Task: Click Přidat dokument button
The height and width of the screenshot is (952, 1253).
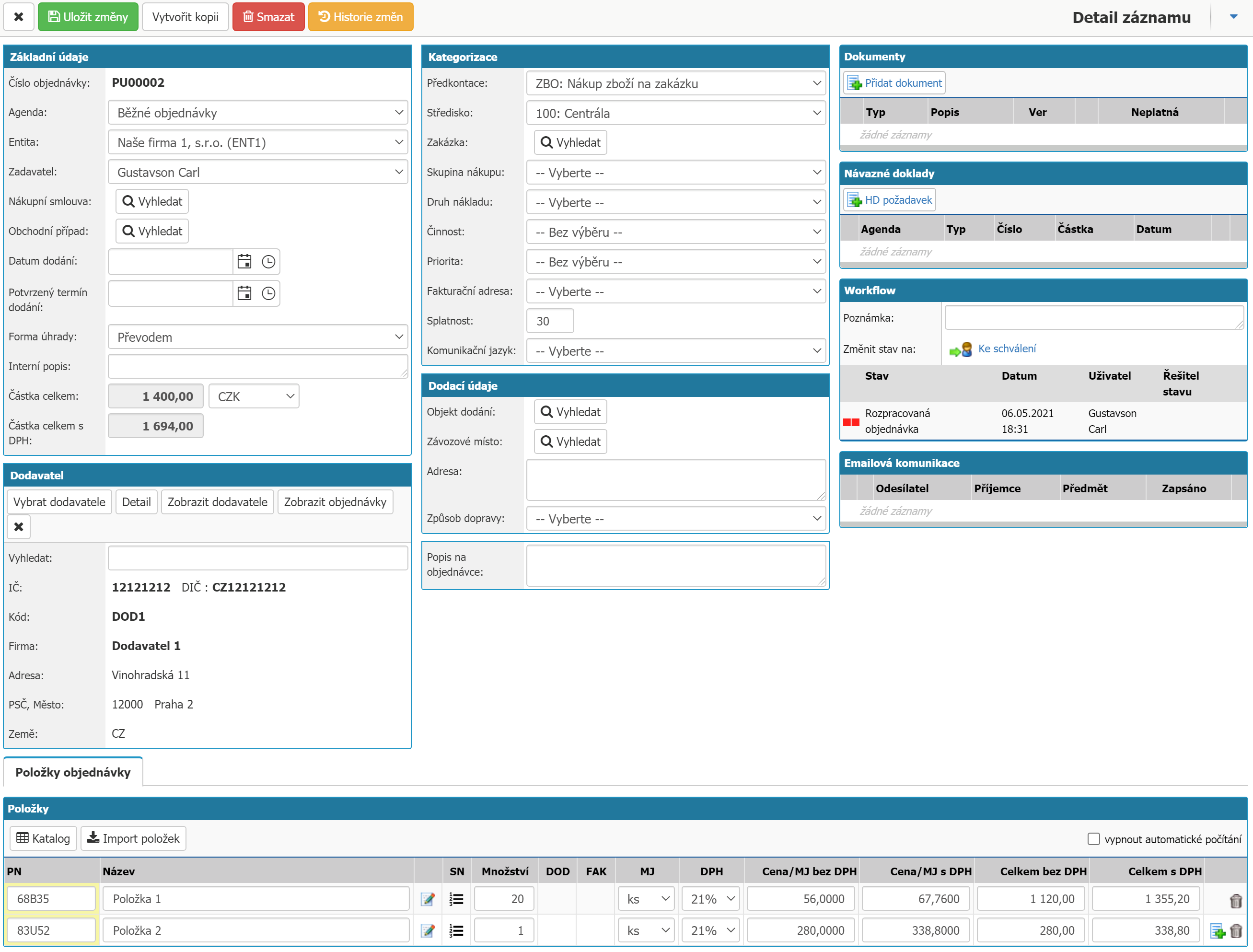Action: point(894,83)
